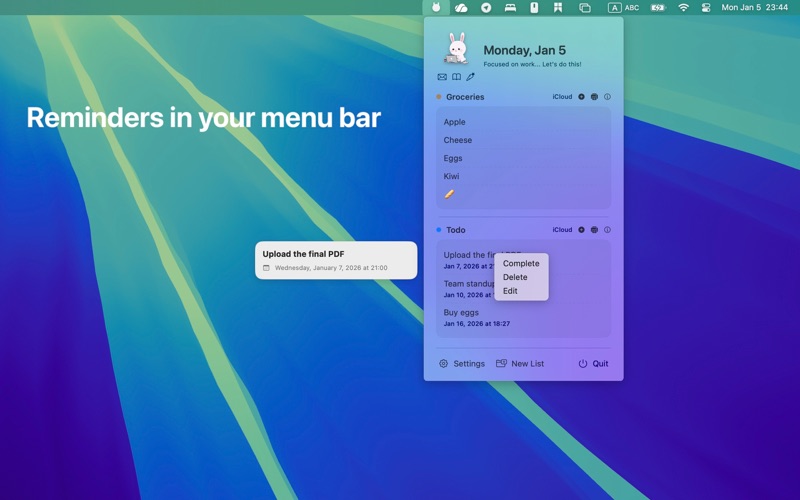The width and height of the screenshot is (800, 500).
Task: Open the book icon under the avatar
Action: pyautogui.click(x=456, y=77)
